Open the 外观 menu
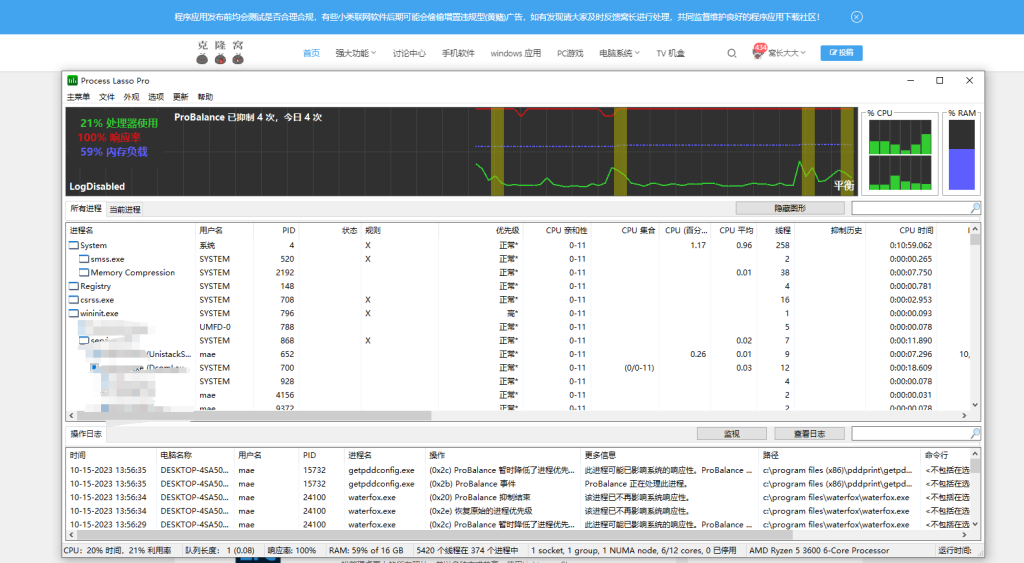This screenshot has height=563, width=1024. 131,97
